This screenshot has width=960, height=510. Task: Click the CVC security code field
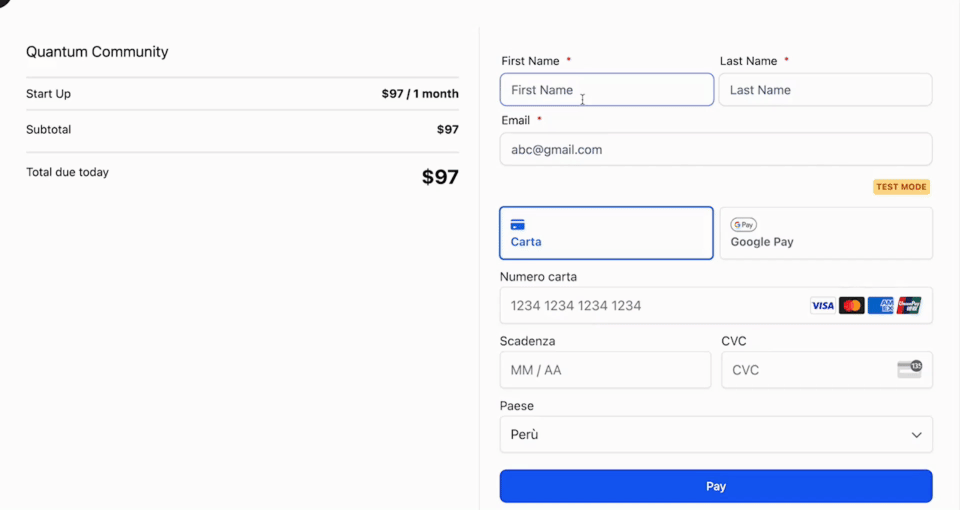tap(827, 370)
